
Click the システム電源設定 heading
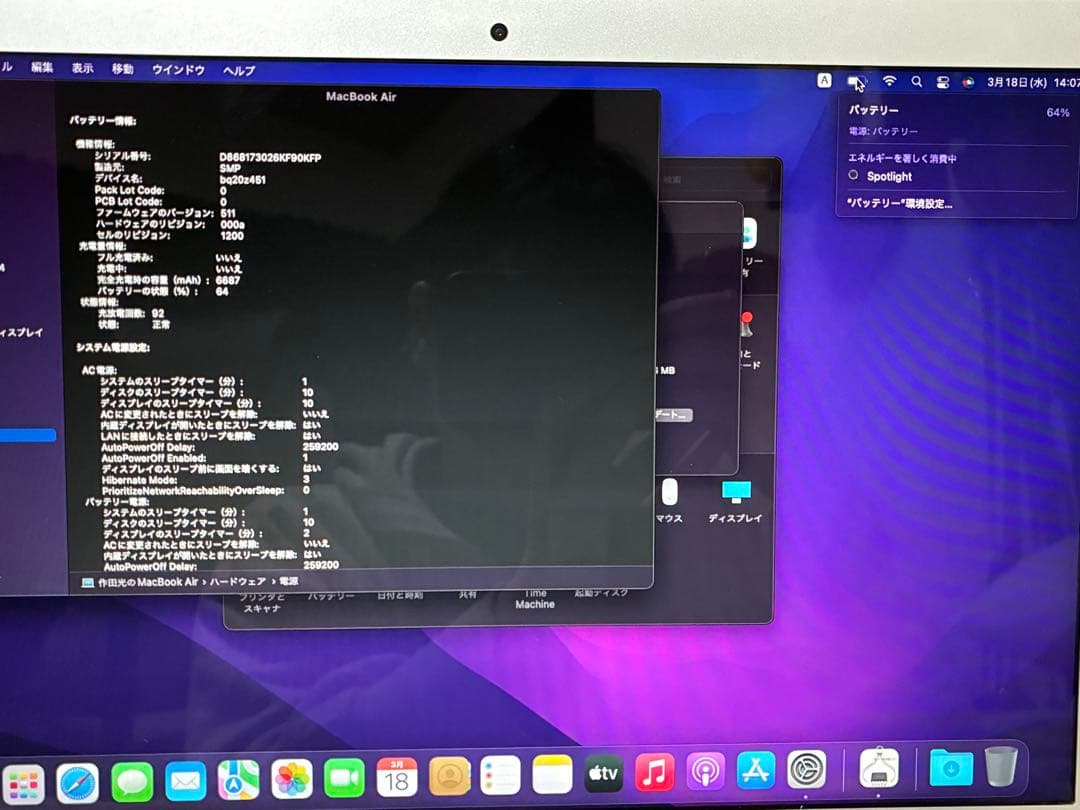tap(113, 347)
